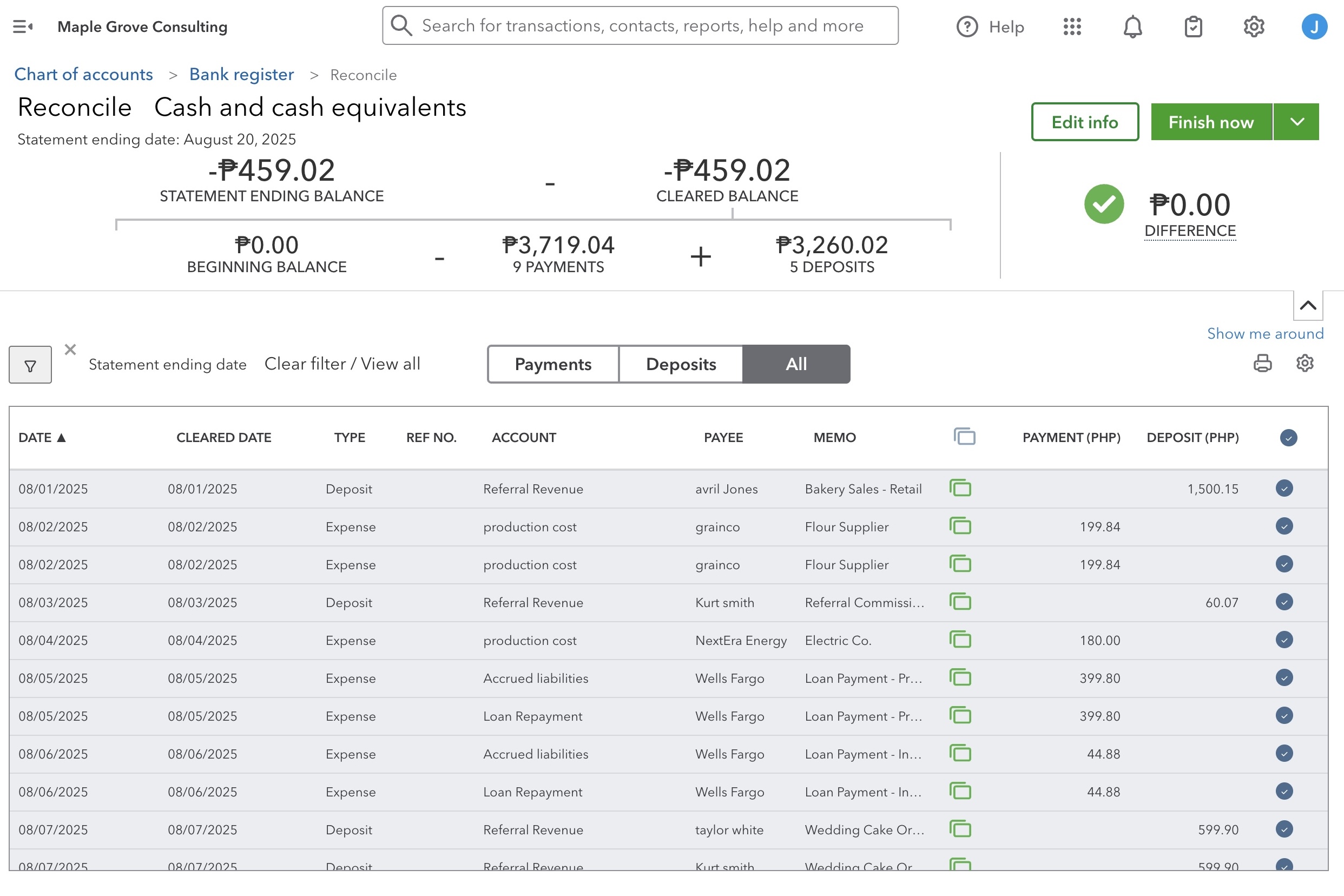Sort by PAYEE column header
Screen dimensions: 1344x896
point(723,438)
